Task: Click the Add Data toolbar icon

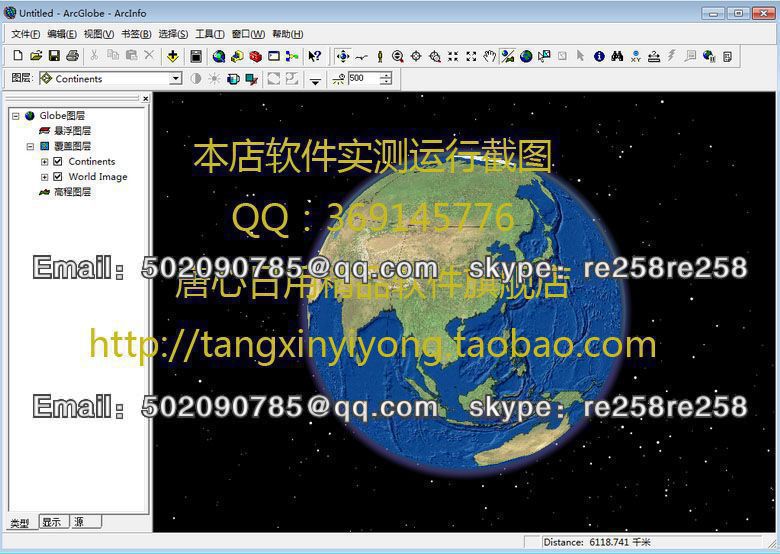Action: click(173, 56)
